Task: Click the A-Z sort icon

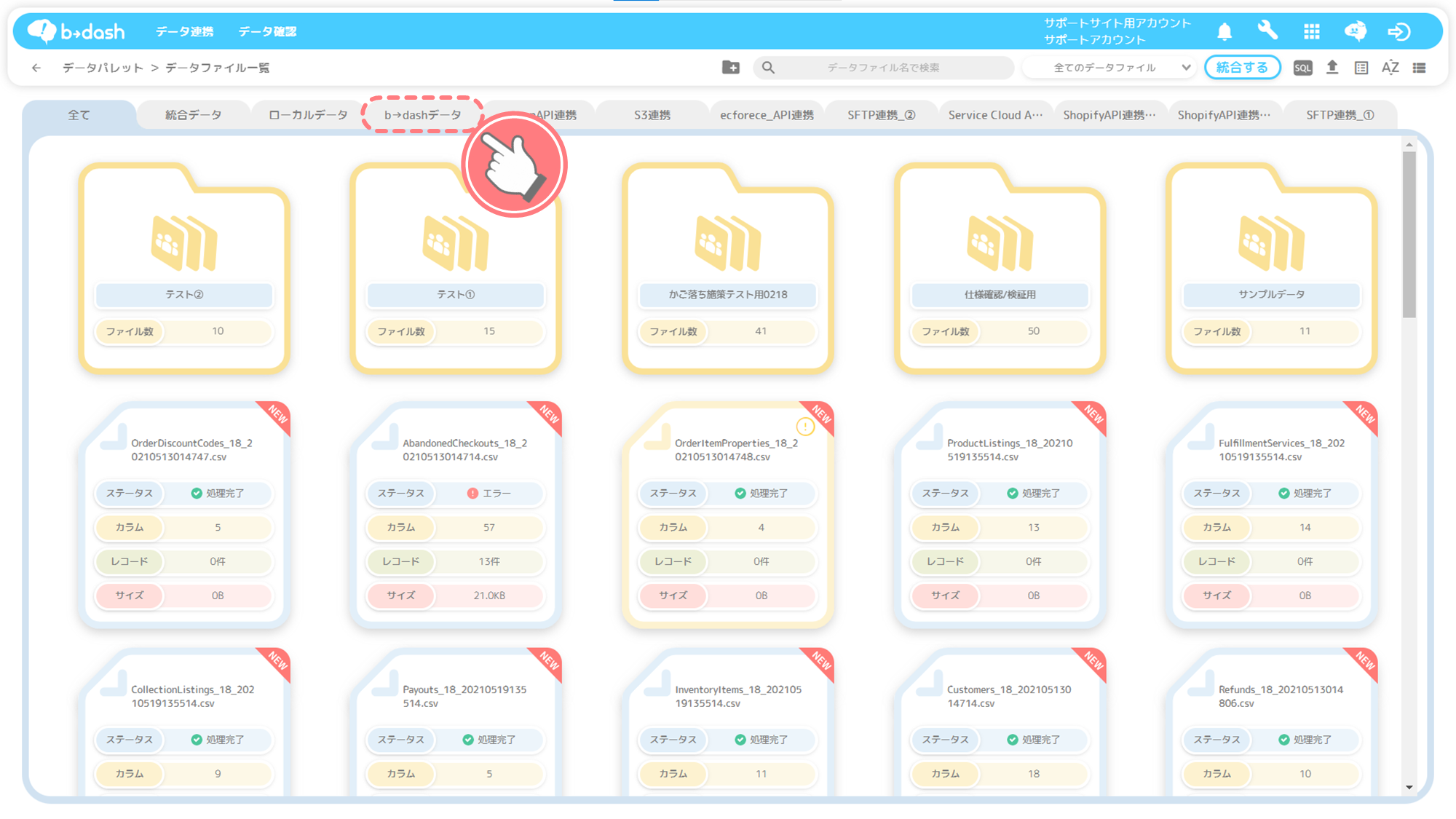Action: [1390, 68]
